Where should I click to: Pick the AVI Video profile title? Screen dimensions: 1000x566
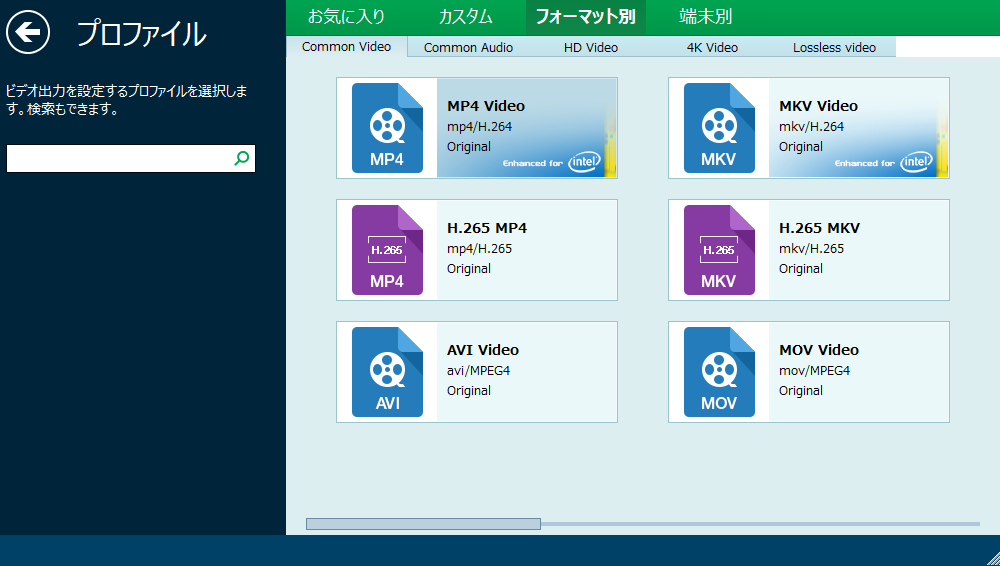point(483,350)
